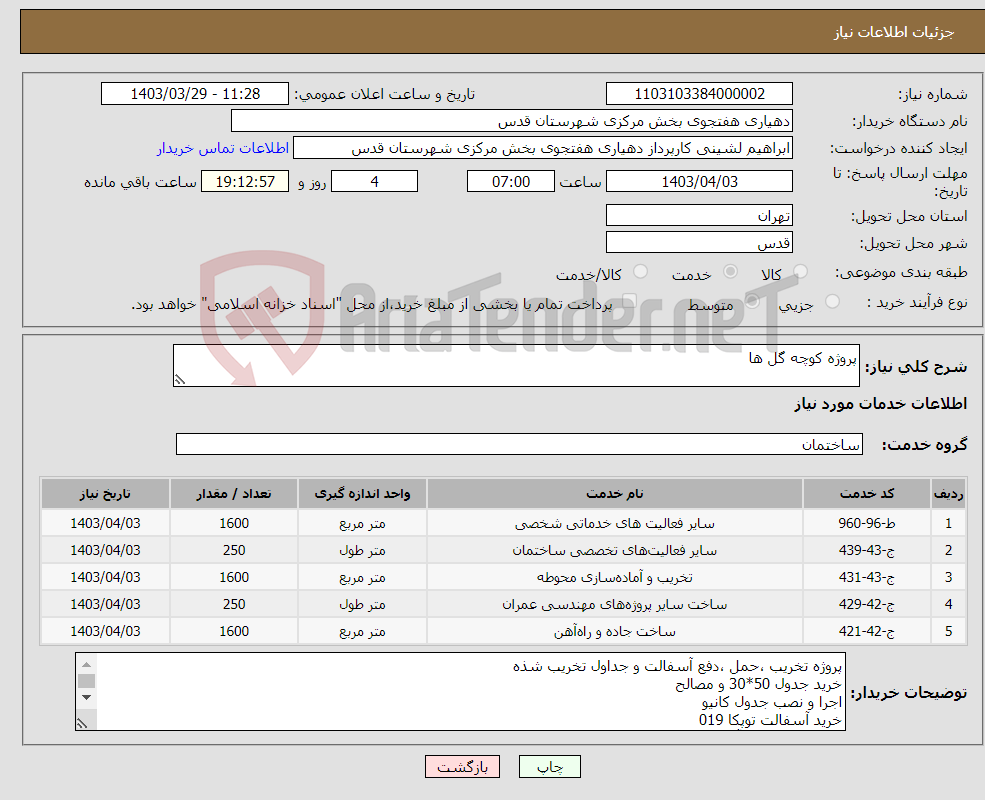Click the تعداد / مقدار column header
The height and width of the screenshot is (800, 985).
(x=234, y=494)
